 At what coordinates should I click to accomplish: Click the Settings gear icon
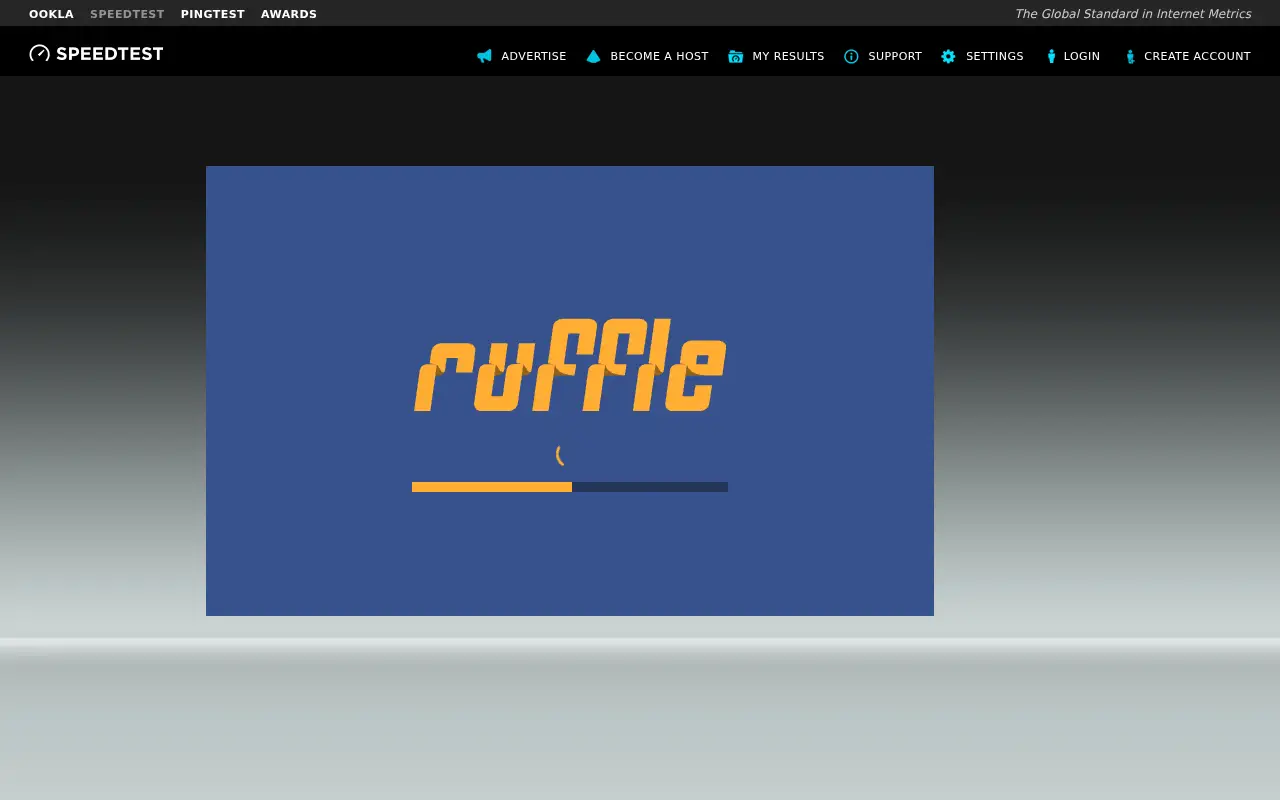coord(948,56)
